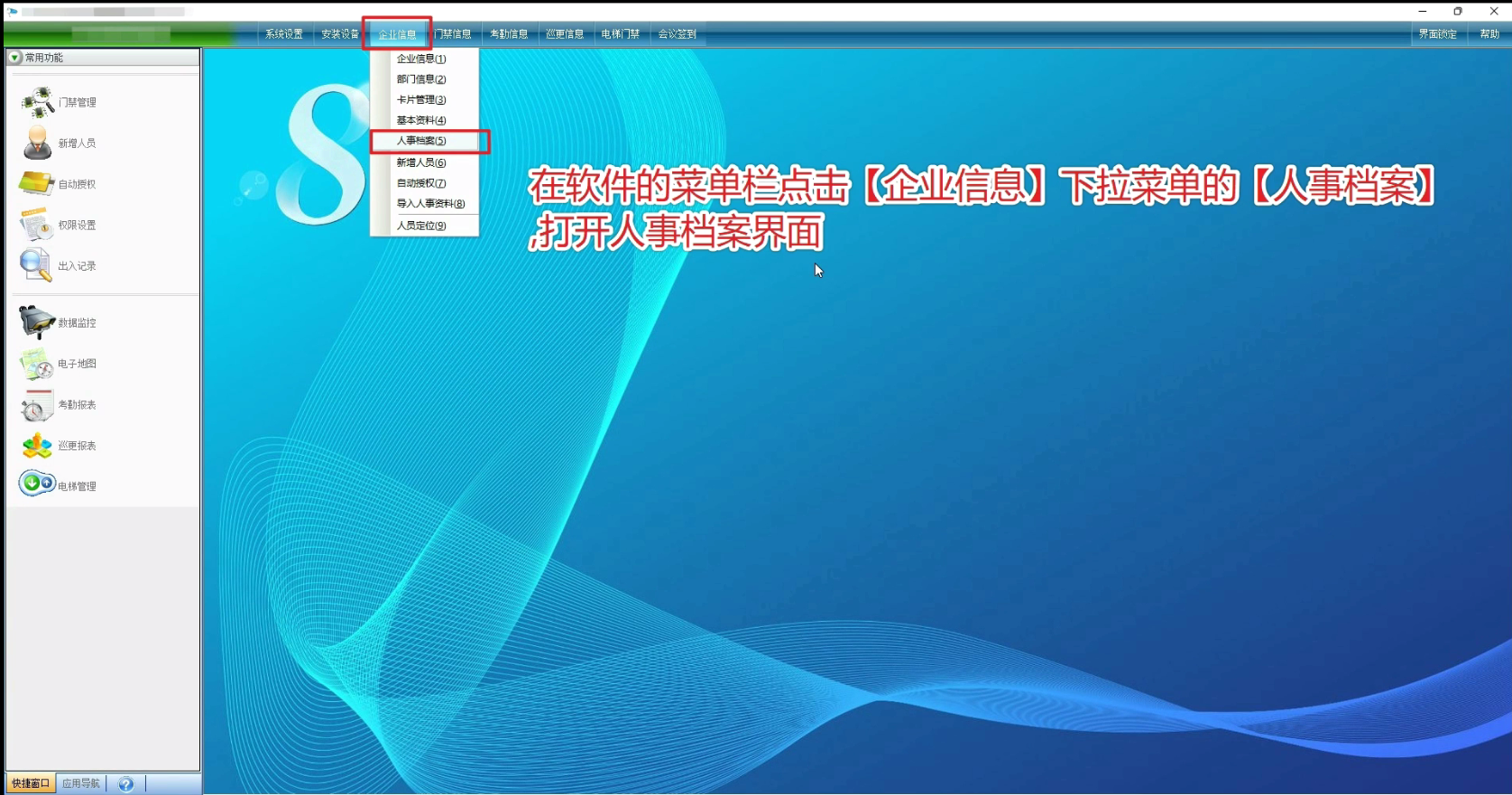1512x795 pixels.
Task: Switch to the 应用导航 tab
Action: (x=80, y=783)
